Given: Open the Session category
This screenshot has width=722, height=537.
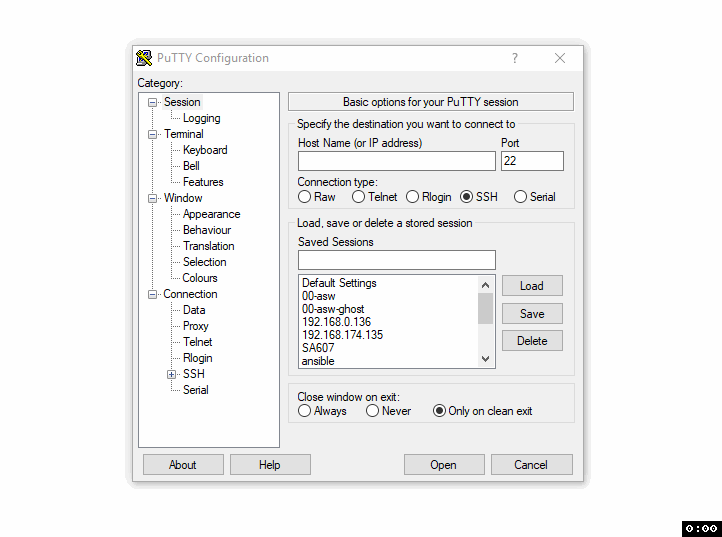Looking at the screenshot, I should (x=182, y=102).
